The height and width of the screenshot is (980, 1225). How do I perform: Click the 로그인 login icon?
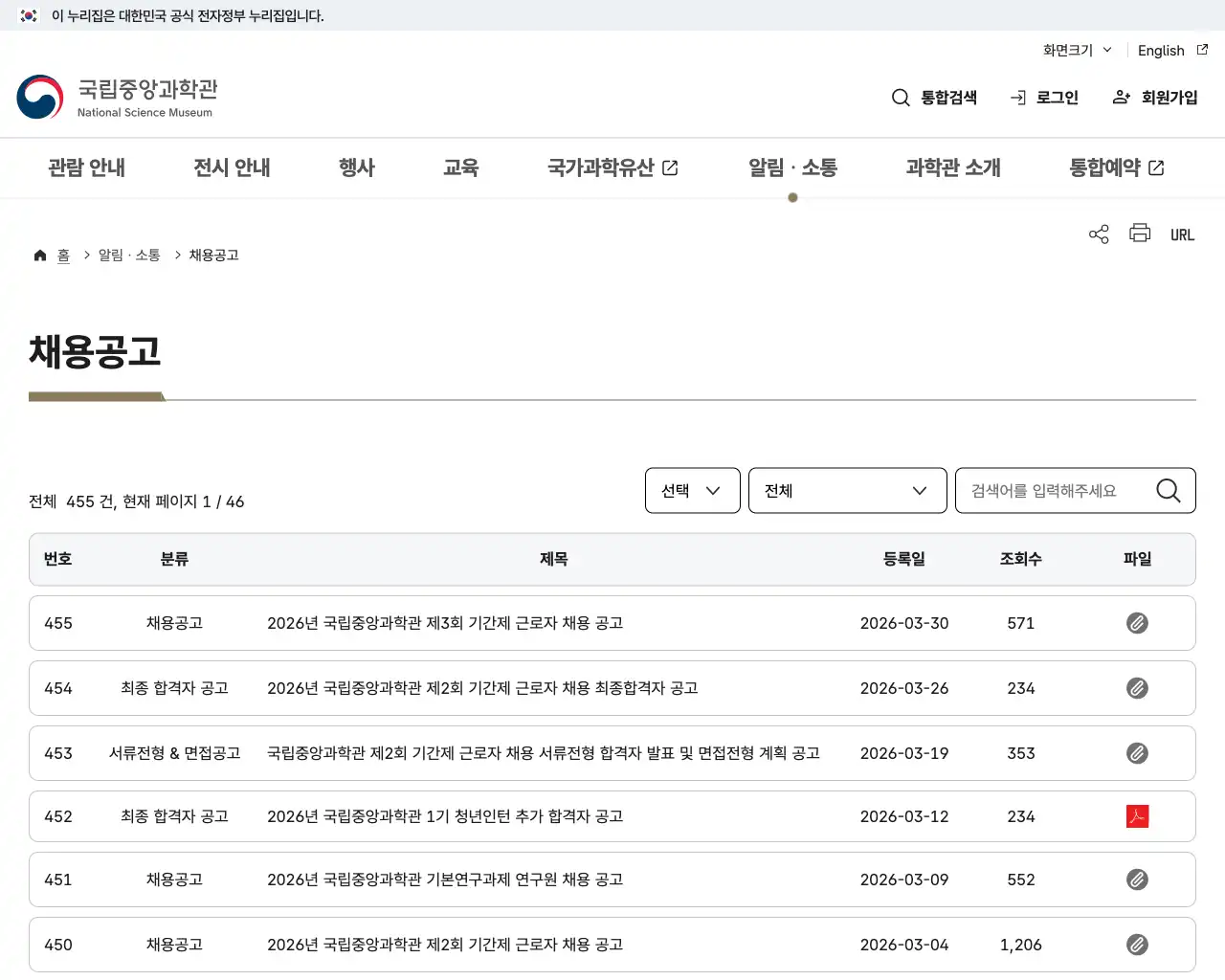1016,97
